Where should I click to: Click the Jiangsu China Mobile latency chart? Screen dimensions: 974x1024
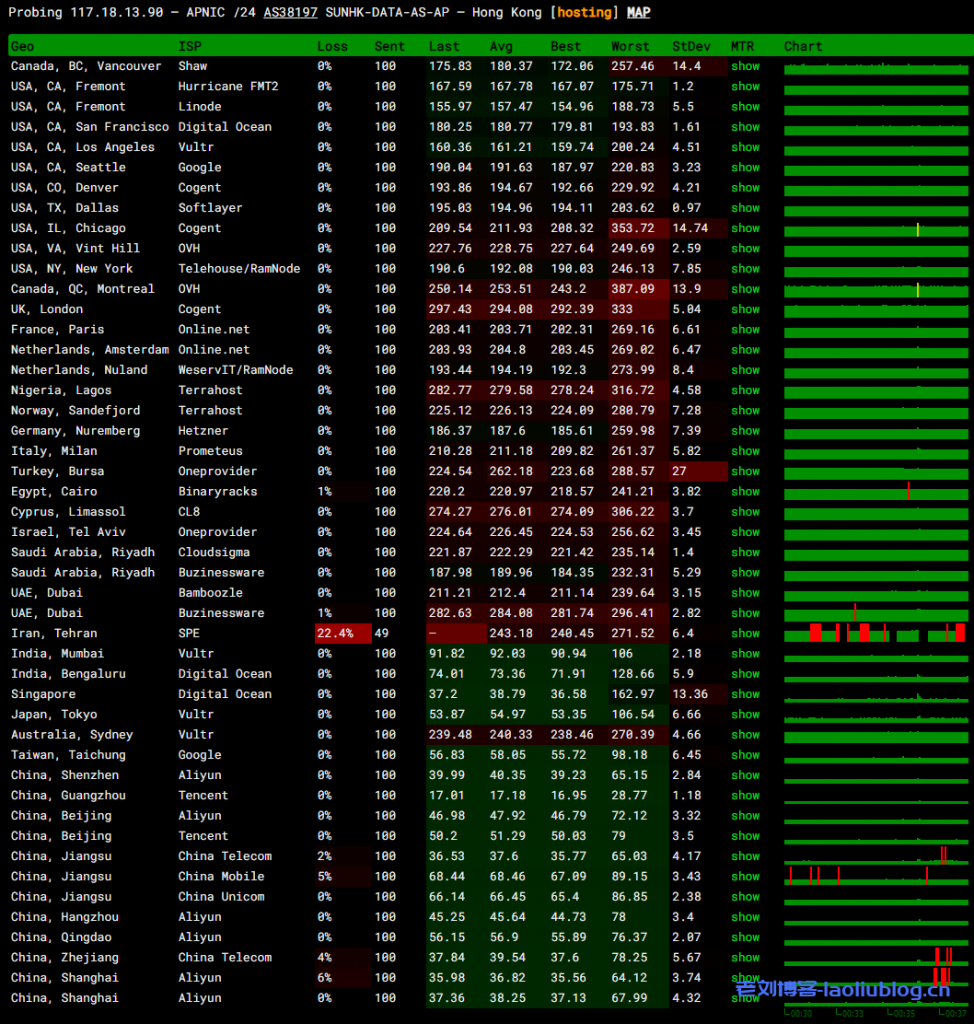[x=875, y=876]
